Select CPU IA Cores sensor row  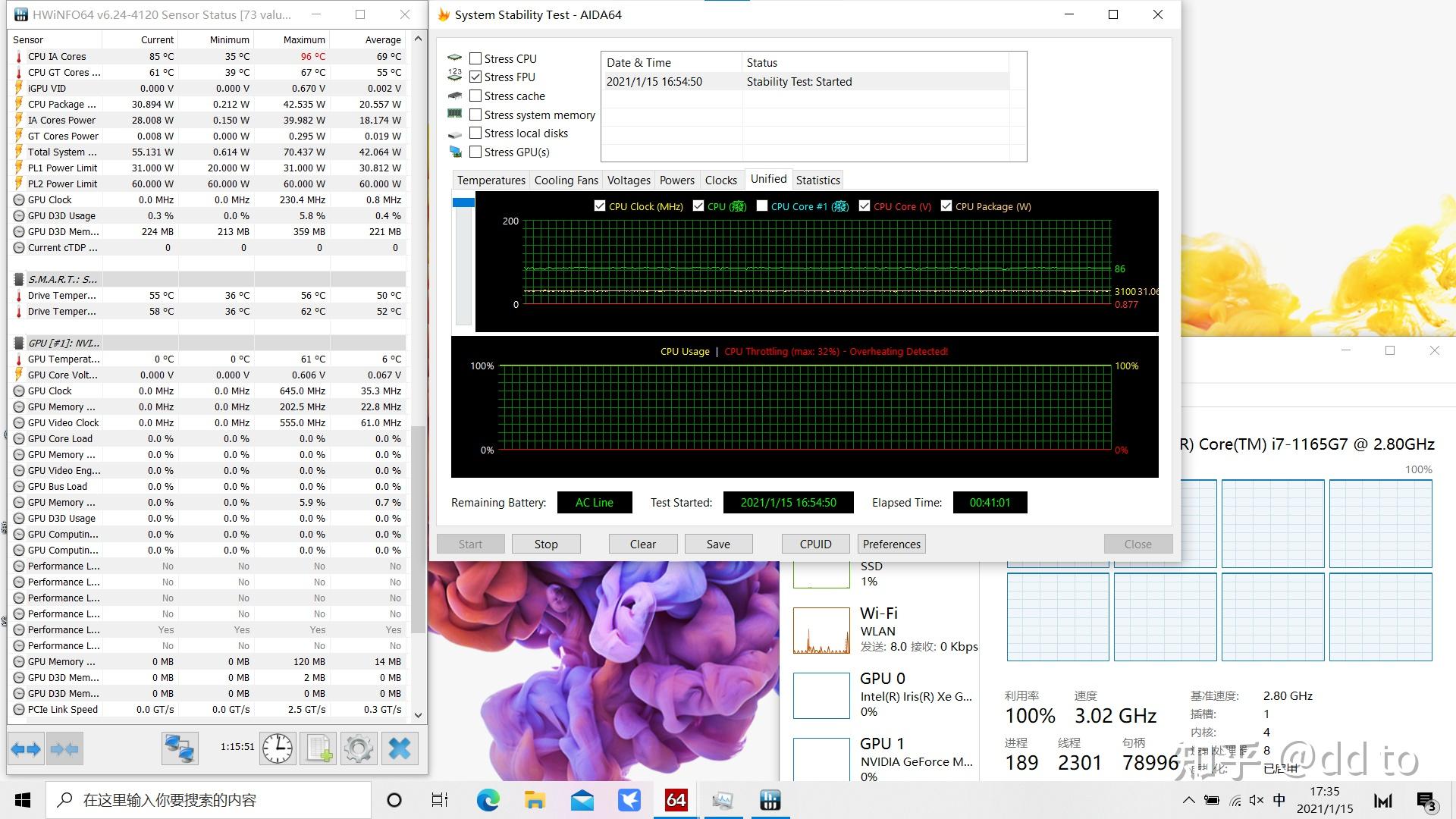coord(209,56)
